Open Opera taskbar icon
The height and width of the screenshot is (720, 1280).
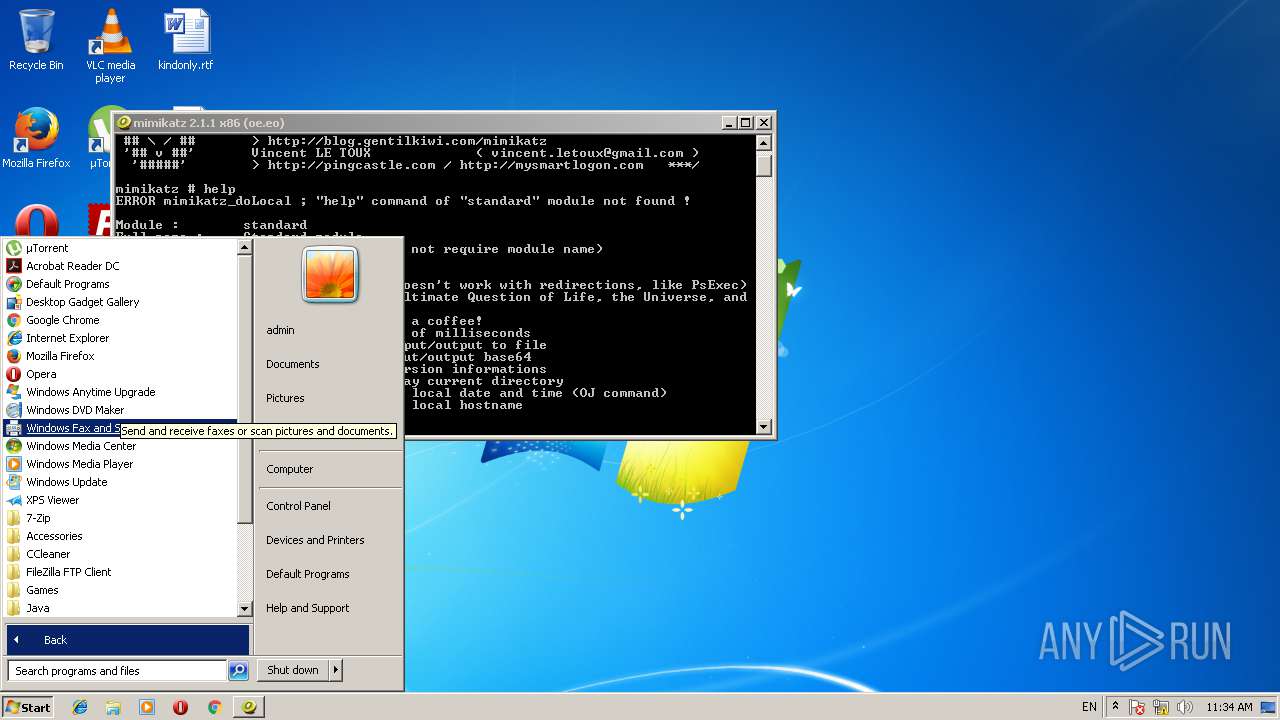click(x=180, y=707)
